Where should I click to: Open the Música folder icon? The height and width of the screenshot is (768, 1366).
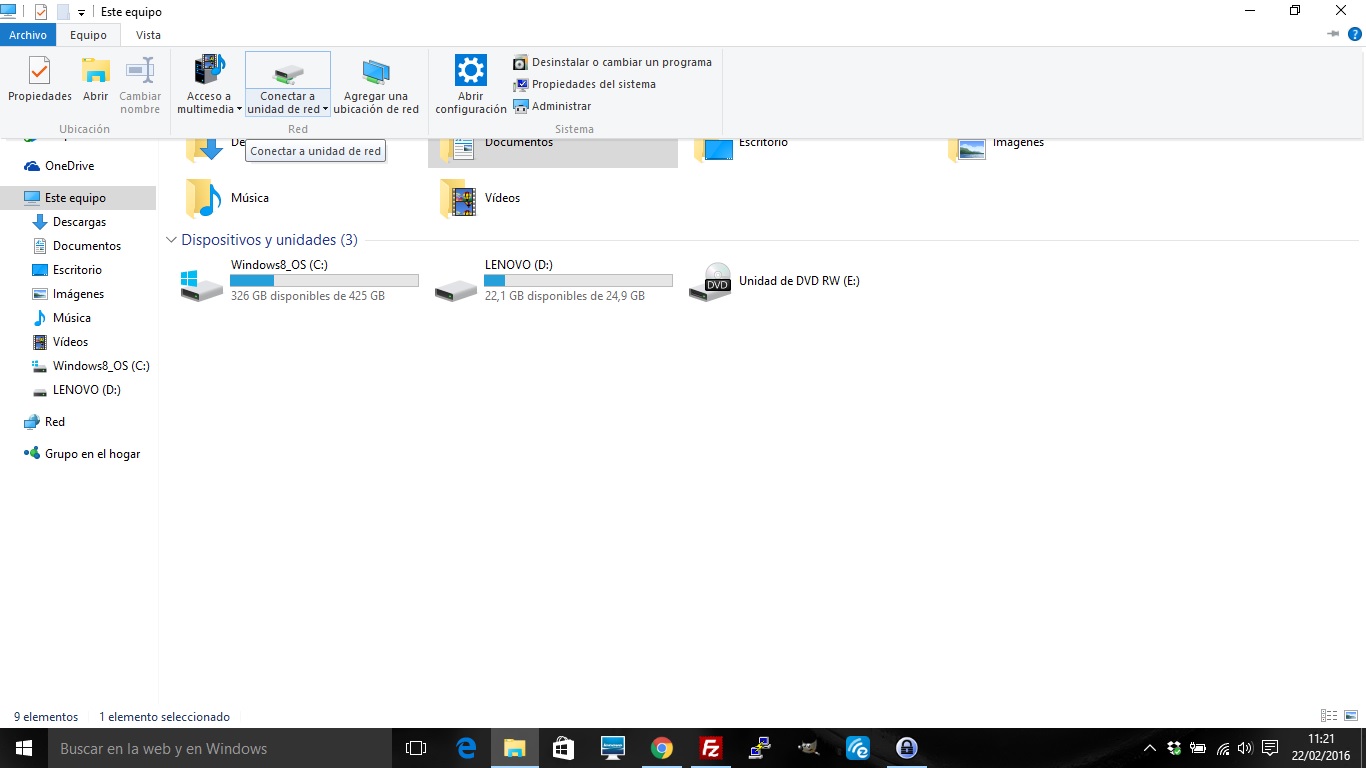tap(203, 198)
